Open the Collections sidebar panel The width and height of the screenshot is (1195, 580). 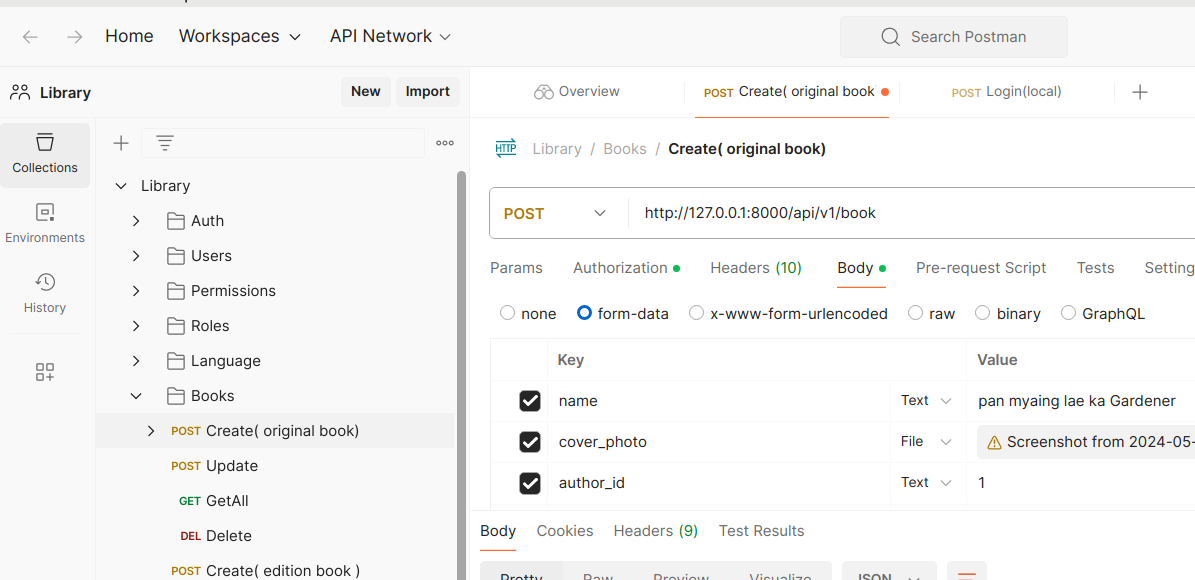[45, 154]
